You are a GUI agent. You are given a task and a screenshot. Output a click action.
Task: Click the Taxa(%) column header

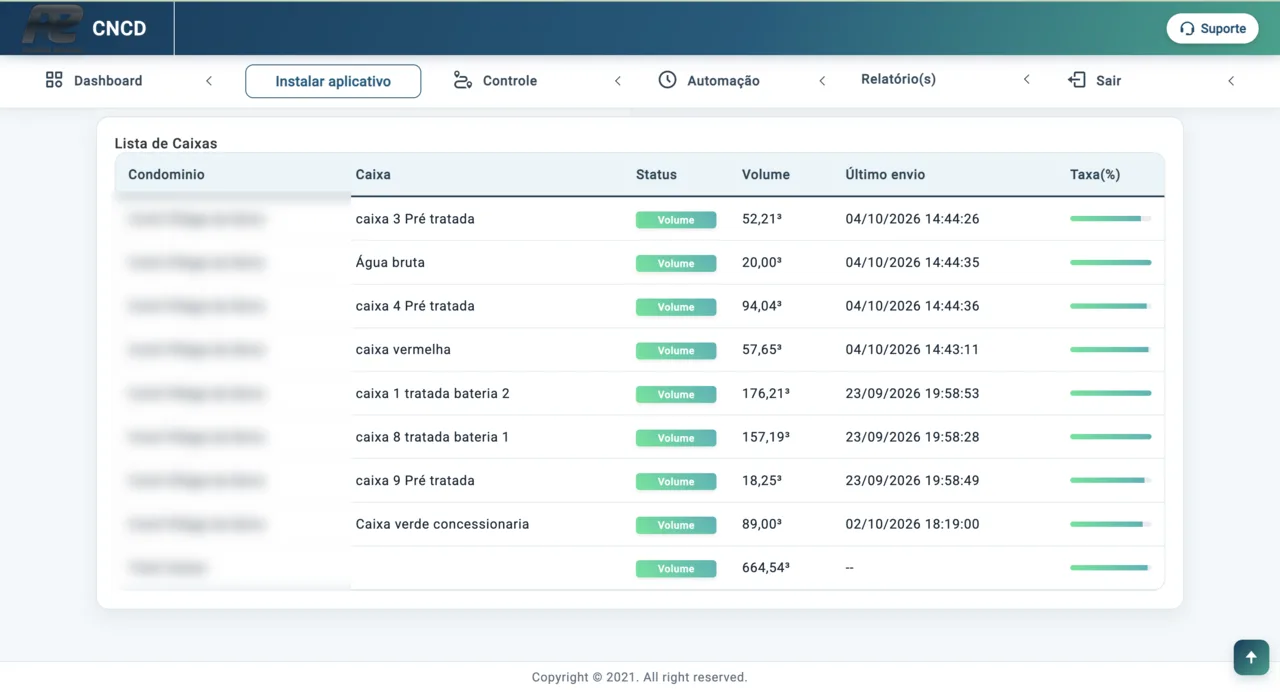[x=1095, y=174]
